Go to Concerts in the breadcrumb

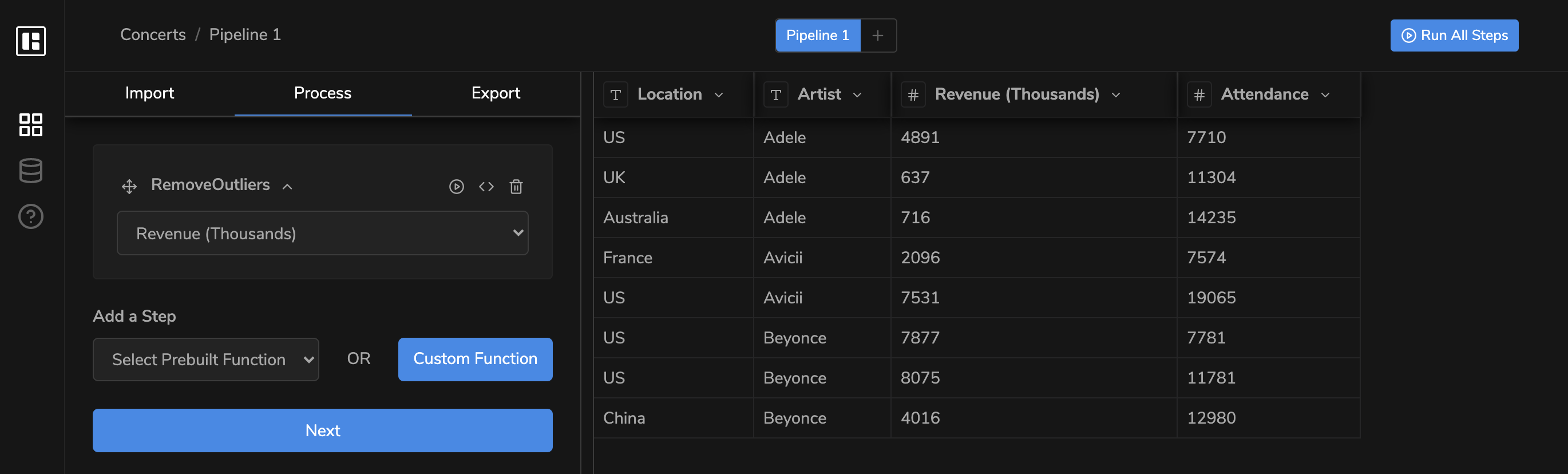click(x=153, y=35)
